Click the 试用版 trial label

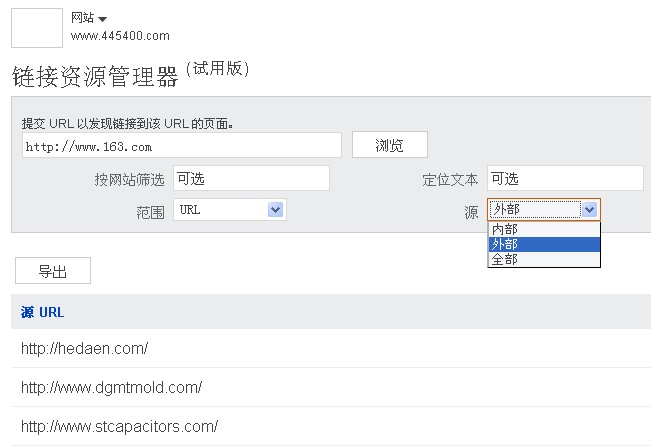[217, 69]
